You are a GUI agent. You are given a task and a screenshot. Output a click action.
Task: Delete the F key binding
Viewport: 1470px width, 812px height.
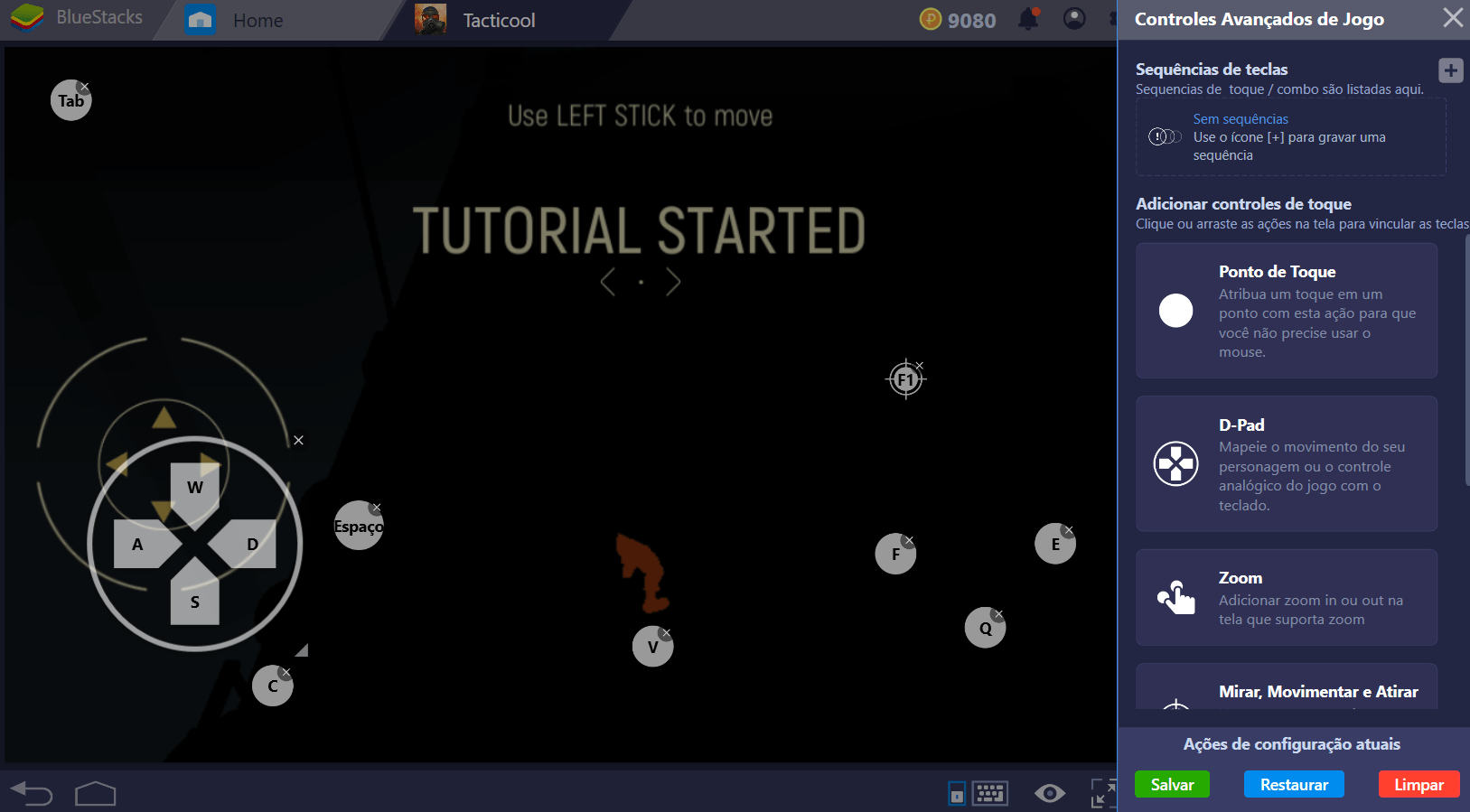tap(909, 540)
